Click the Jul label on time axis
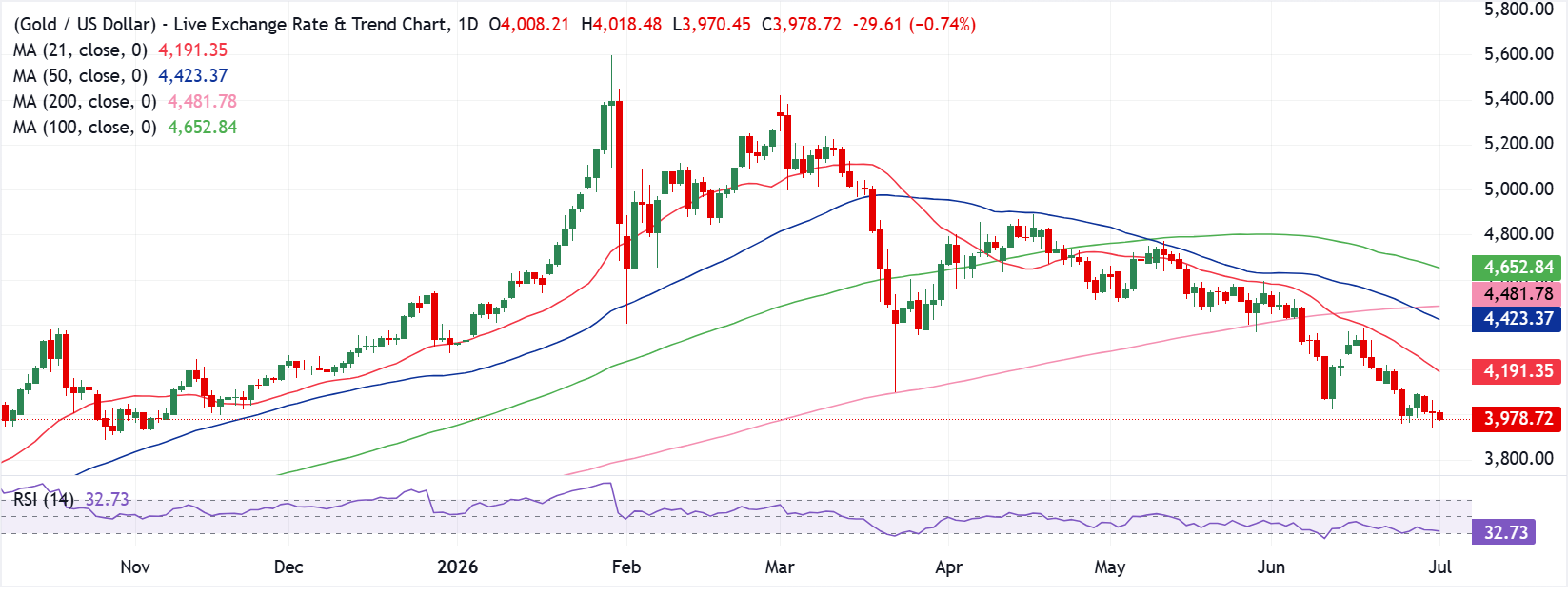The width and height of the screenshot is (1568, 597). 1440,567
